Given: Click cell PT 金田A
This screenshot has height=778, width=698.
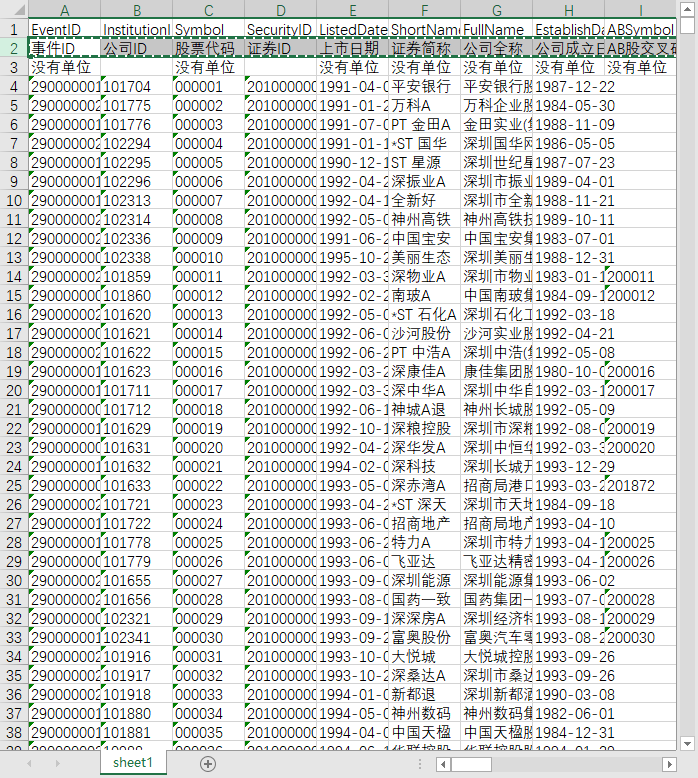Looking at the screenshot, I should [x=424, y=125].
